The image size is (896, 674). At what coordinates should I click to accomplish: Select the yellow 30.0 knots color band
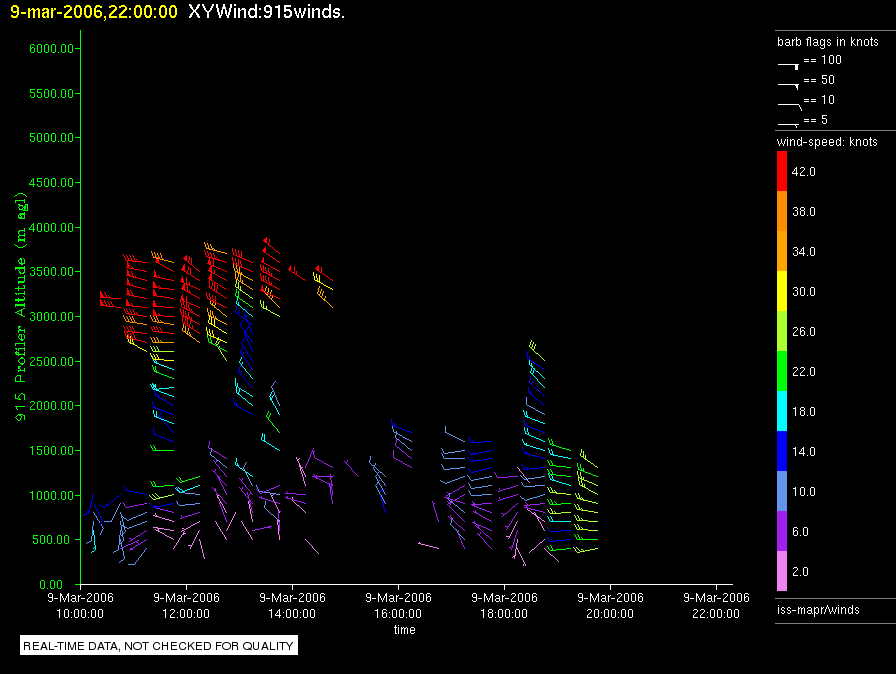783,292
